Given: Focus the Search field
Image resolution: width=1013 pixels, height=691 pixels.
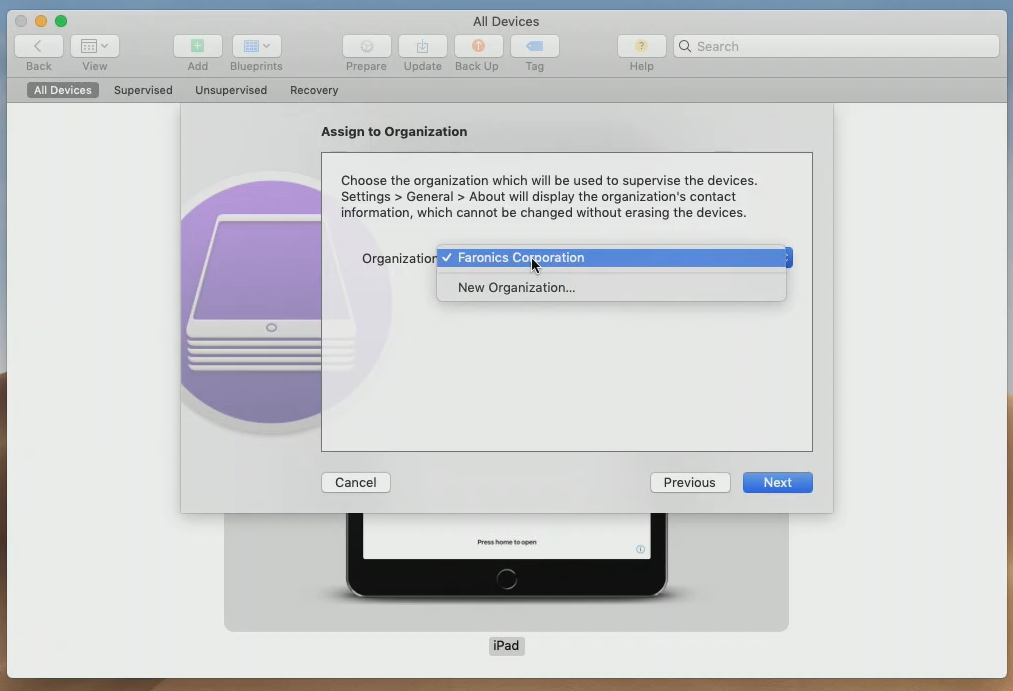Looking at the screenshot, I should click(x=836, y=46).
